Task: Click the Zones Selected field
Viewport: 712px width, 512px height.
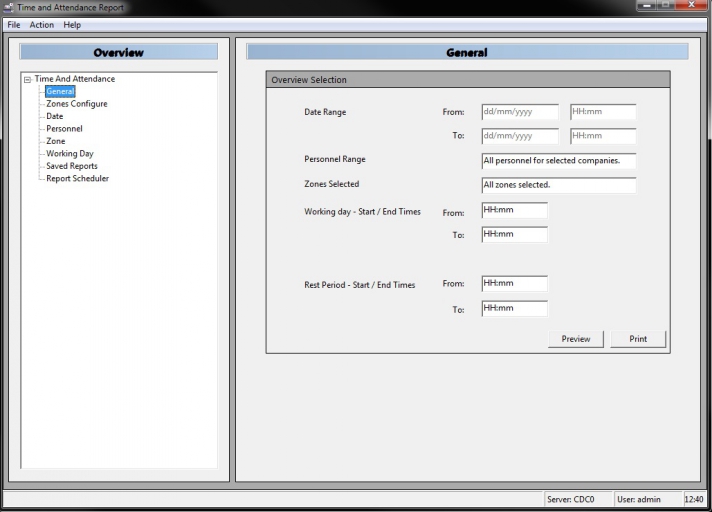Action: [559, 185]
